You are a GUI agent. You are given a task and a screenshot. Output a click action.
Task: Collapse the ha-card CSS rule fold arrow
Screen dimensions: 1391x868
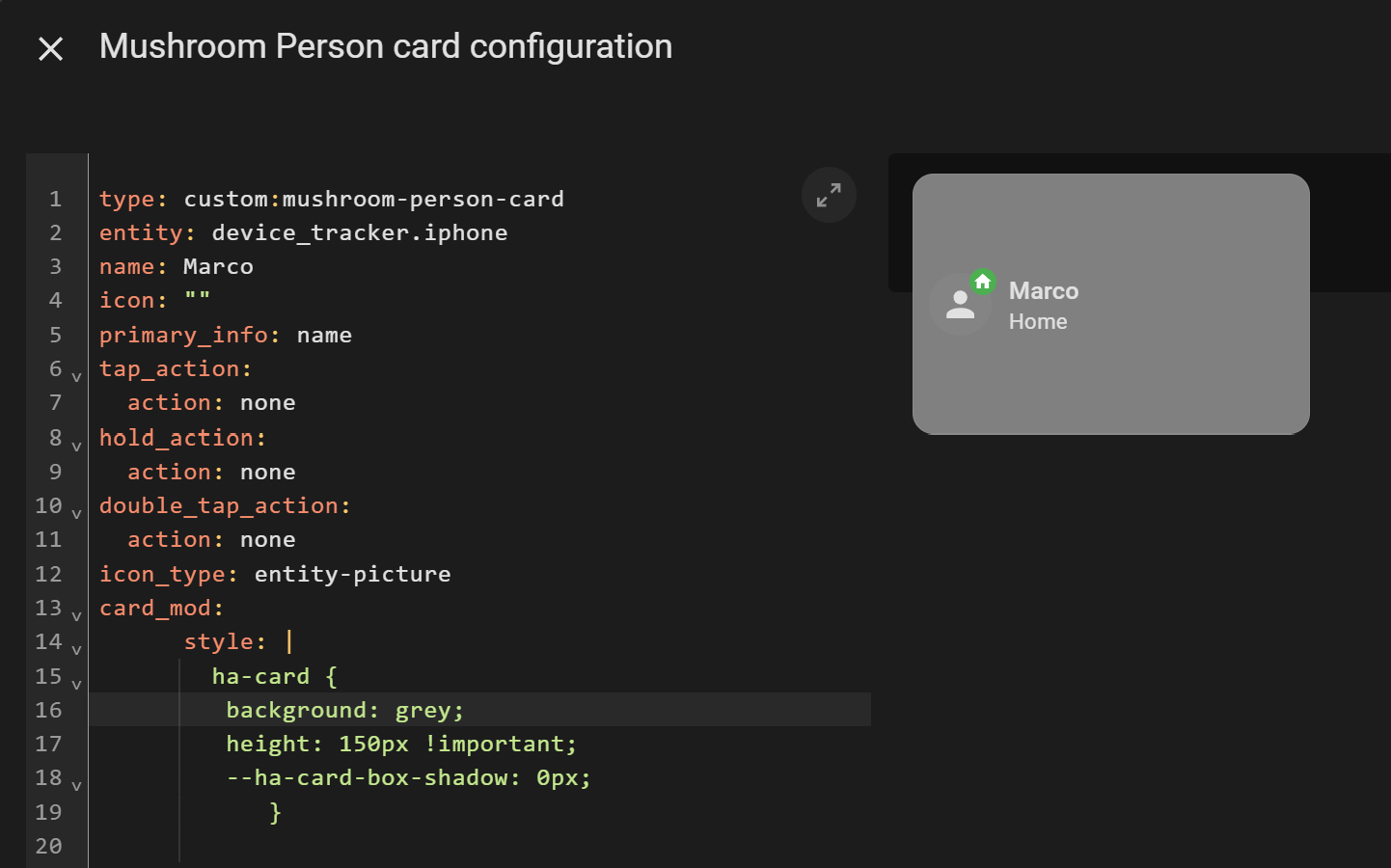(x=76, y=685)
